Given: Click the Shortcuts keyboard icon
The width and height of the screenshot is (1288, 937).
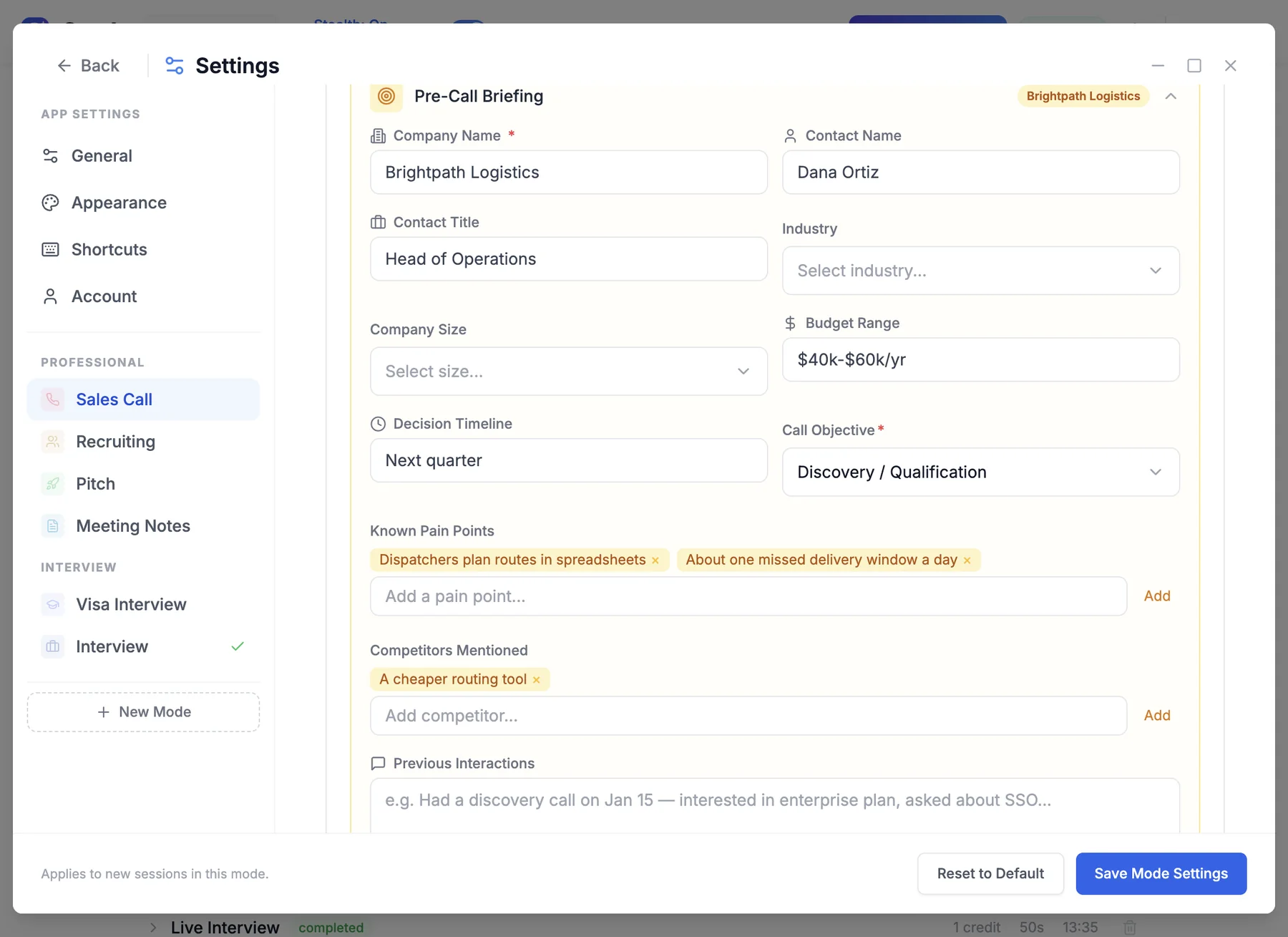Looking at the screenshot, I should pos(50,250).
